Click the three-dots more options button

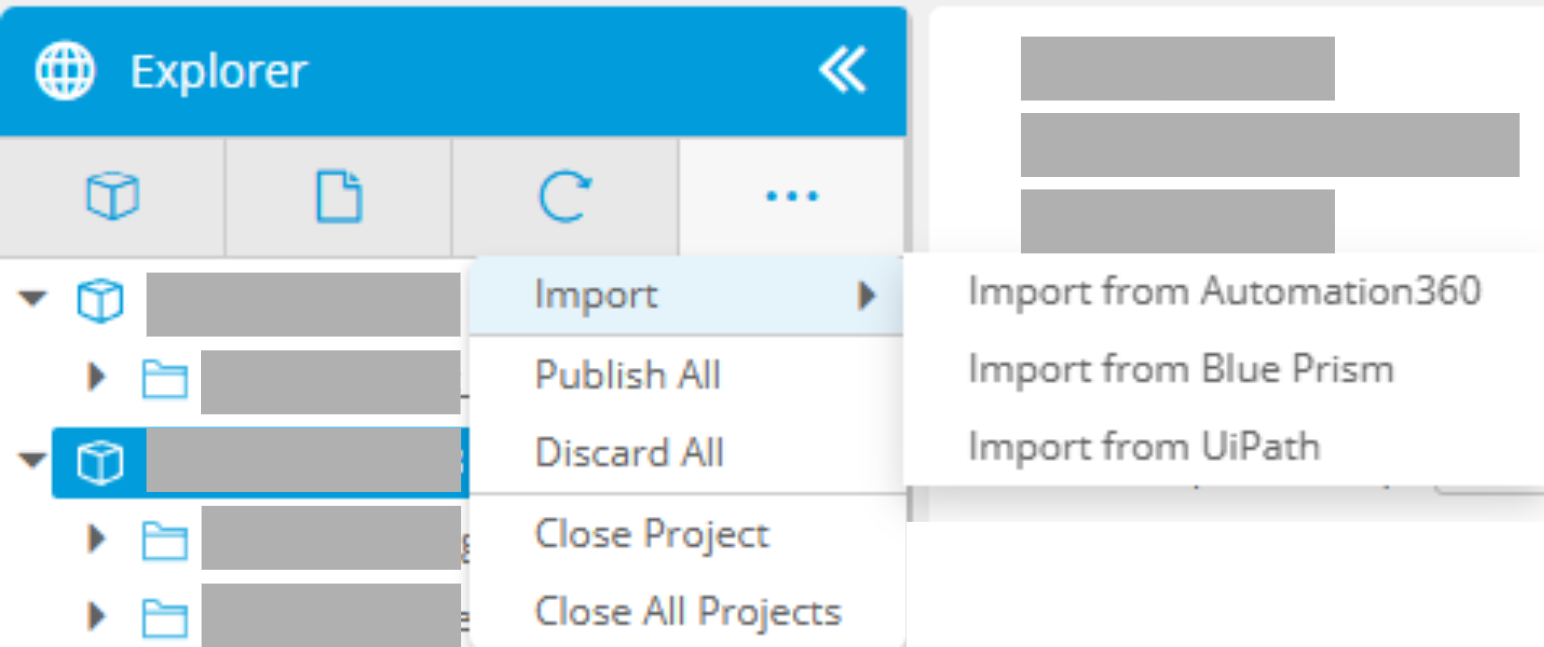(792, 197)
